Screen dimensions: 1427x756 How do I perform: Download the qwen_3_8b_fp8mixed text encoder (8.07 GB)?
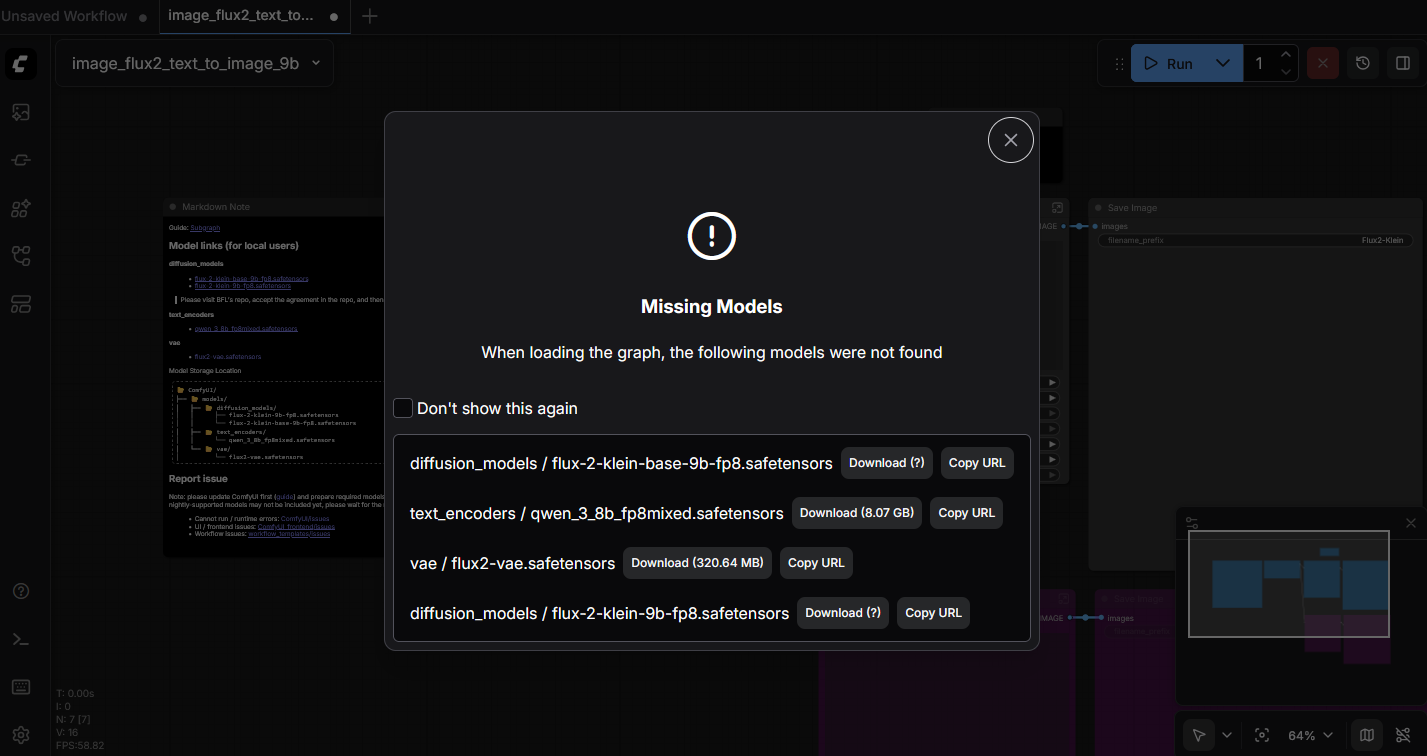[x=856, y=513]
